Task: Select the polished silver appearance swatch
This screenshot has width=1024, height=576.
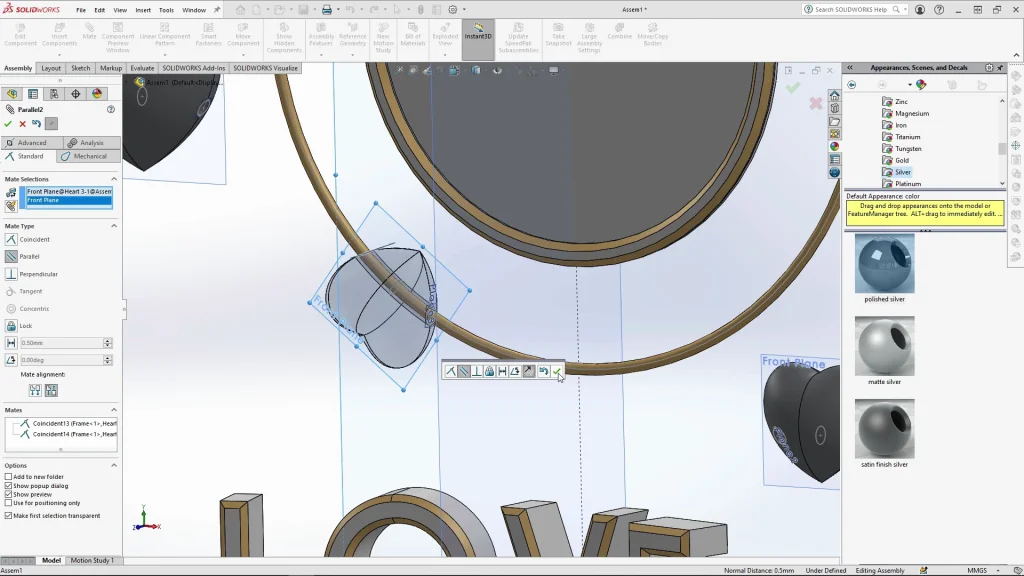Action: point(884,265)
